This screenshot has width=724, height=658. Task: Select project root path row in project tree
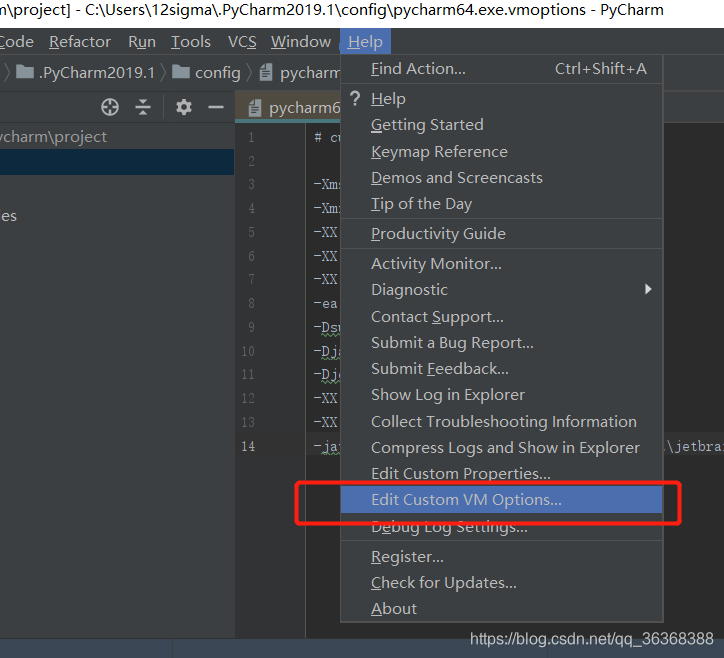(x=117, y=137)
